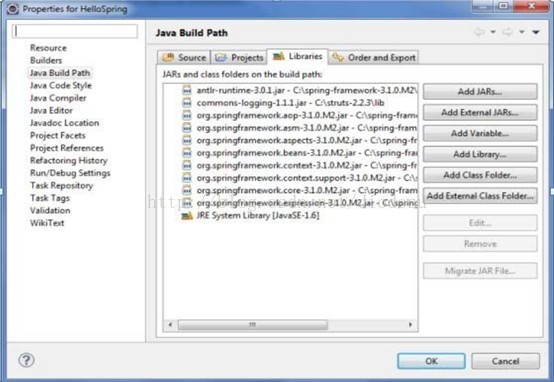The width and height of the screenshot is (554, 382).
Task: Click the scroll right arrow of library list
Action: [410, 324]
